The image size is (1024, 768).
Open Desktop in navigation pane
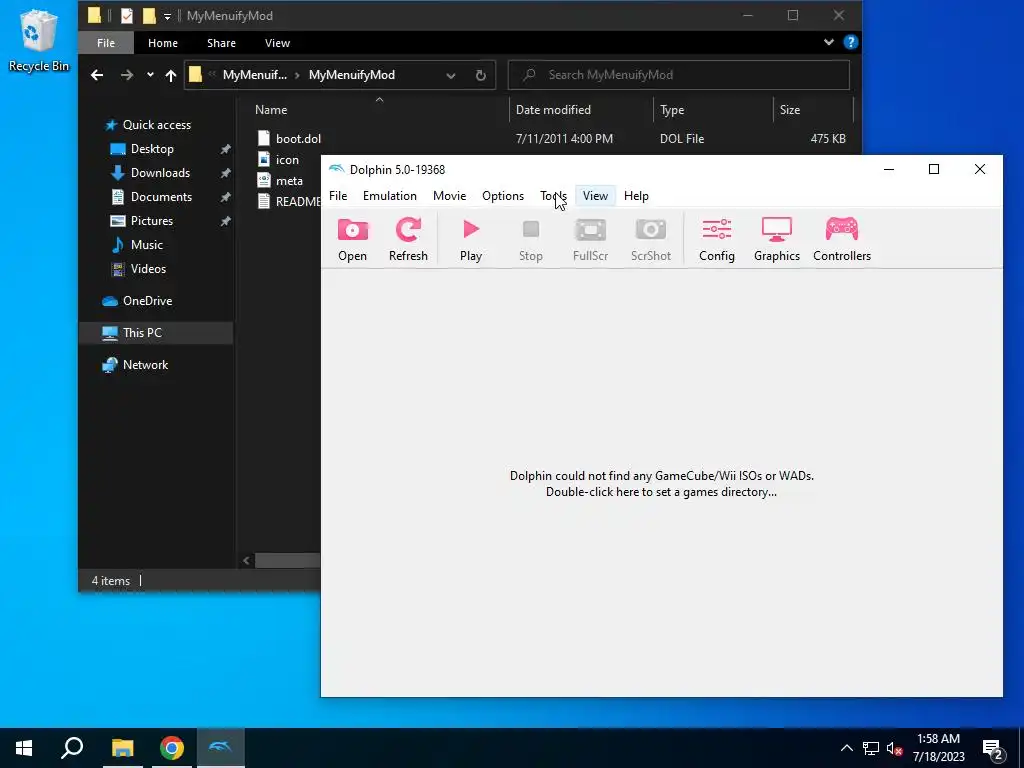[152, 149]
